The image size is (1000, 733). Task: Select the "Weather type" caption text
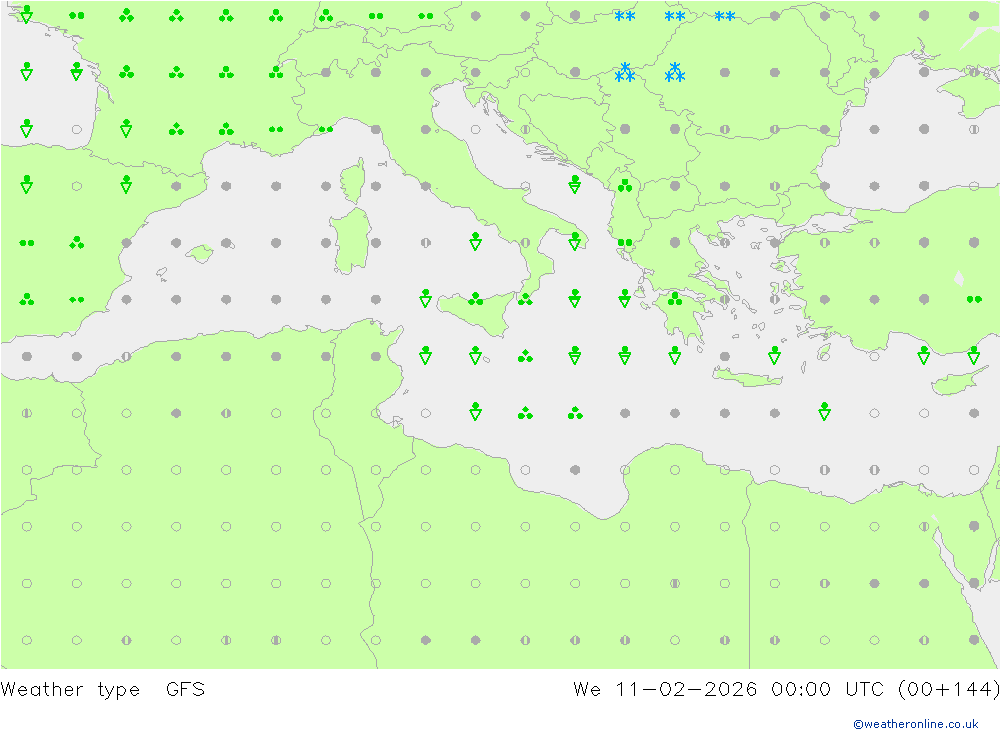pyautogui.click(x=70, y=690)
